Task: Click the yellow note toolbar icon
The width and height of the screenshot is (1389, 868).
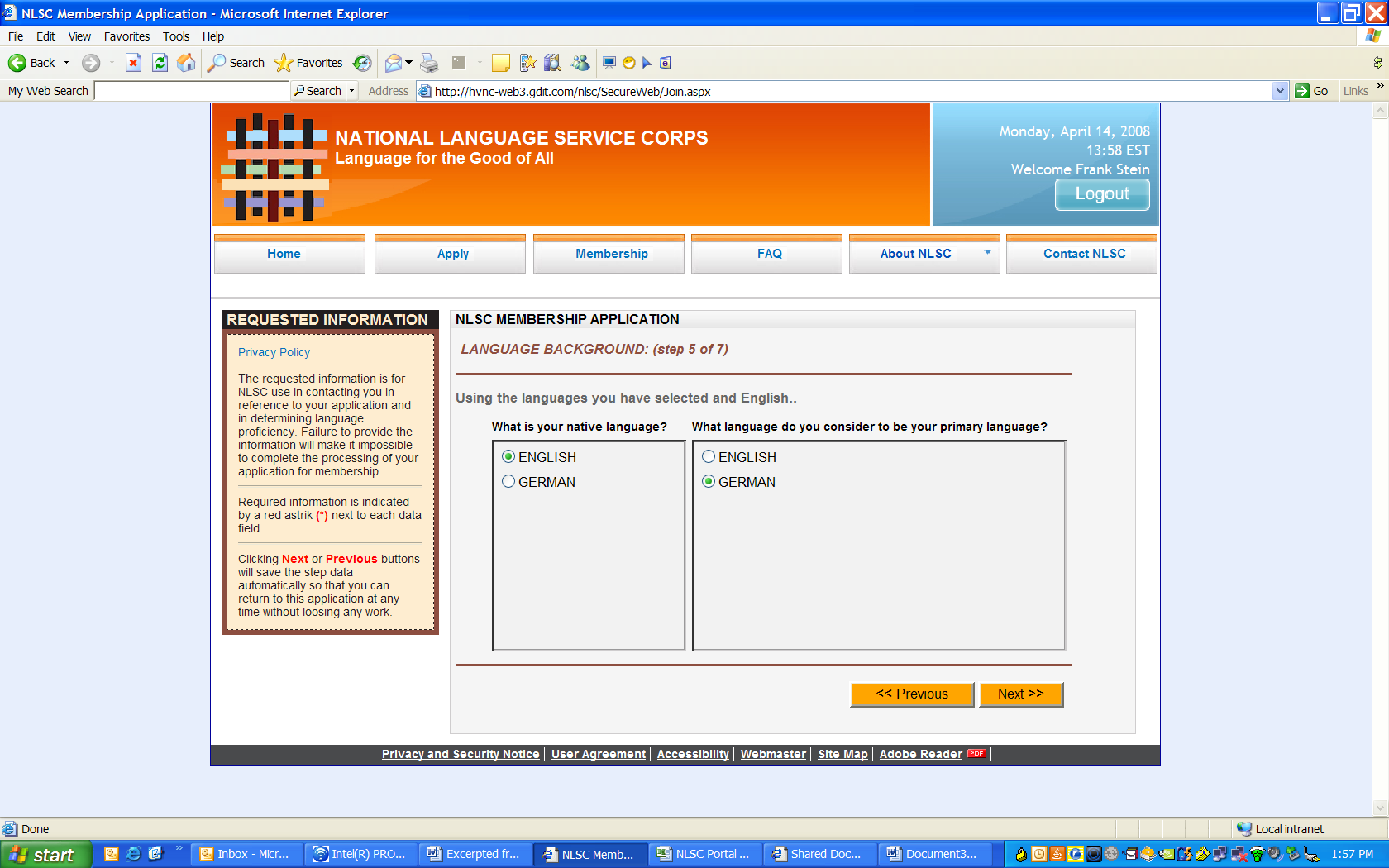Action: [x=500, y=63]
